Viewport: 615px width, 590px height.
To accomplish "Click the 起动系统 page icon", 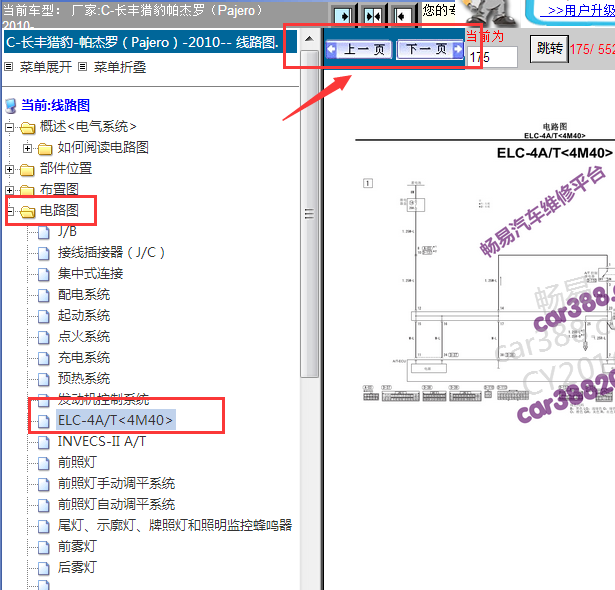I will pos(44,316).
